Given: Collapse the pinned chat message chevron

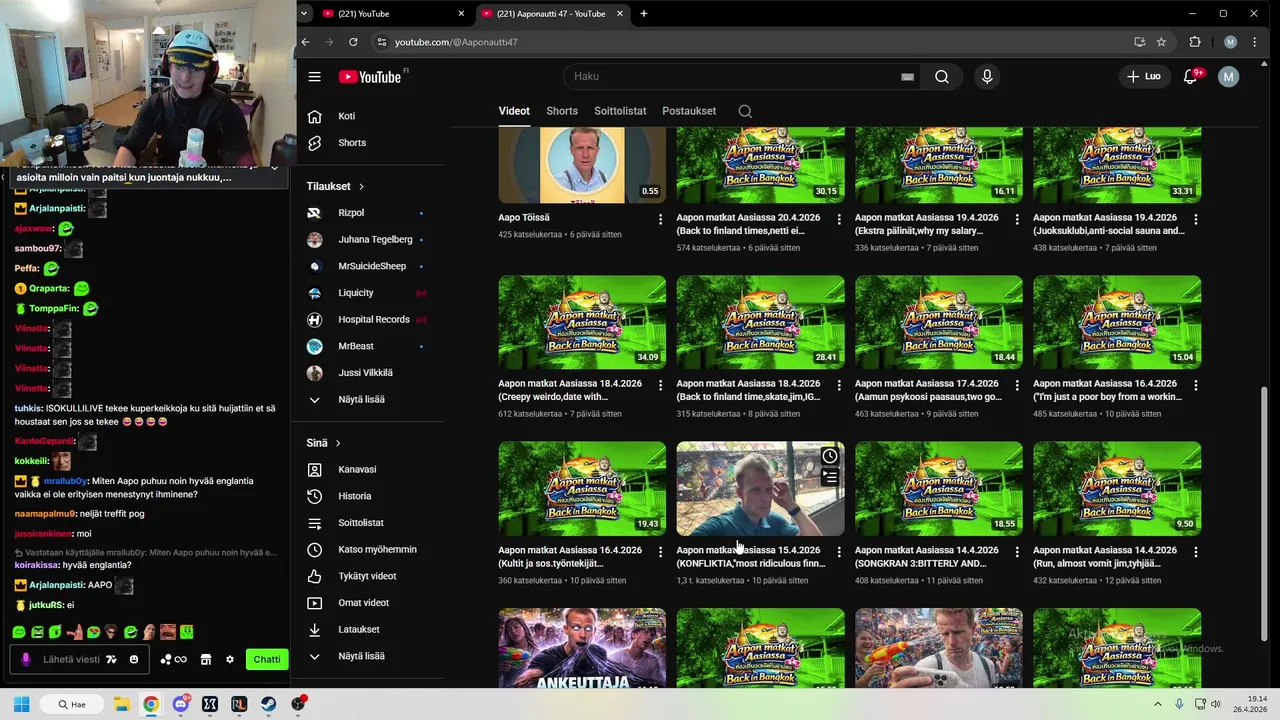Looking at the screenshot, I should 274,169.
